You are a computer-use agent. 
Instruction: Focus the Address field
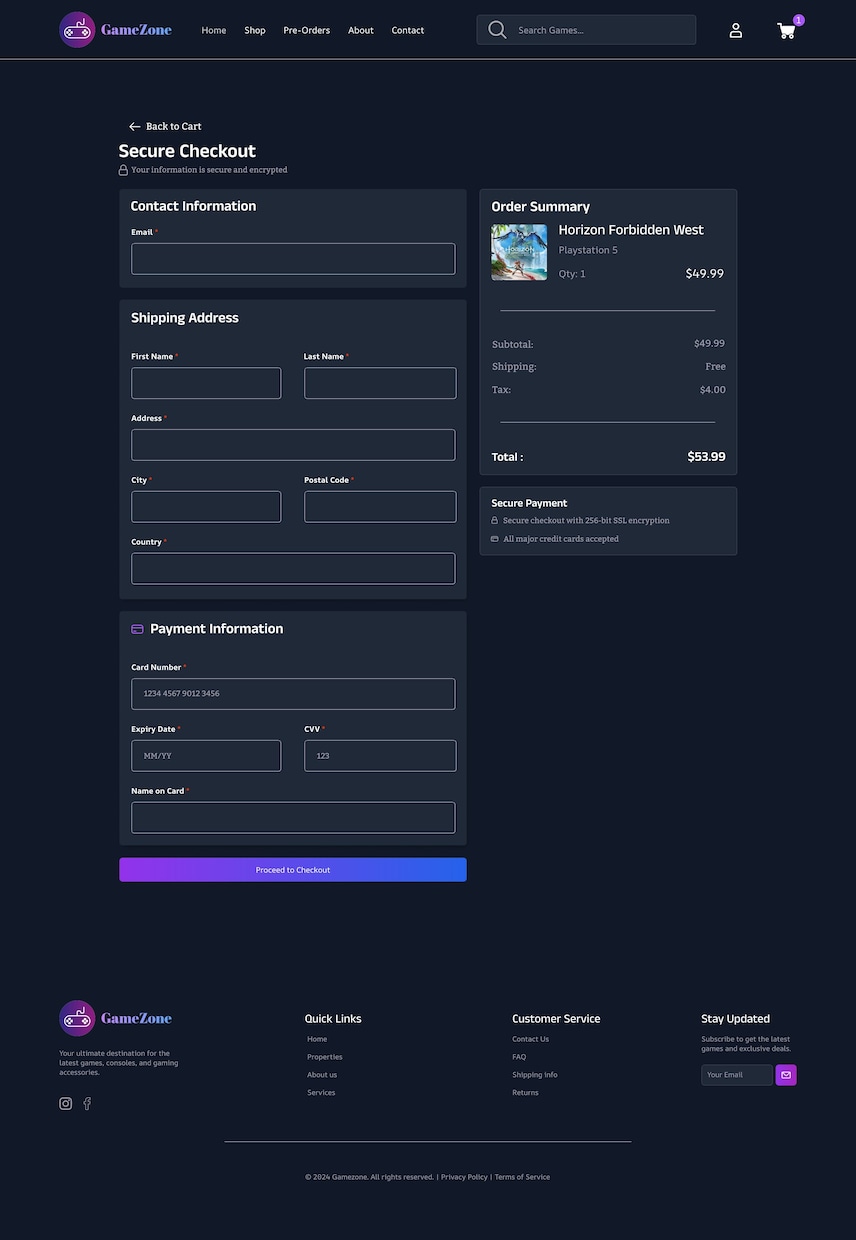(293, 445)
